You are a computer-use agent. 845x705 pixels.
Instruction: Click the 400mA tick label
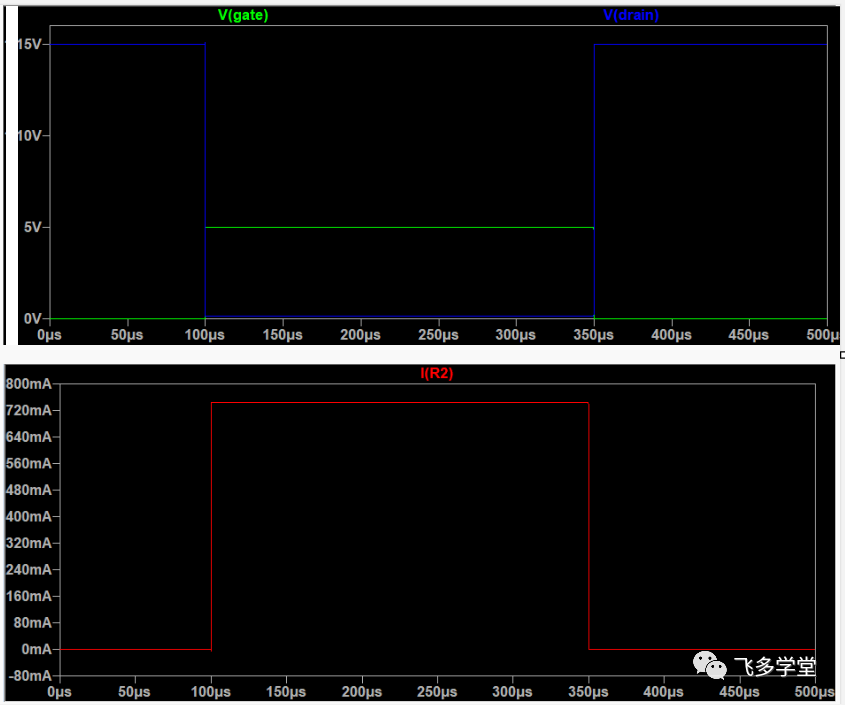pos(30,517)
